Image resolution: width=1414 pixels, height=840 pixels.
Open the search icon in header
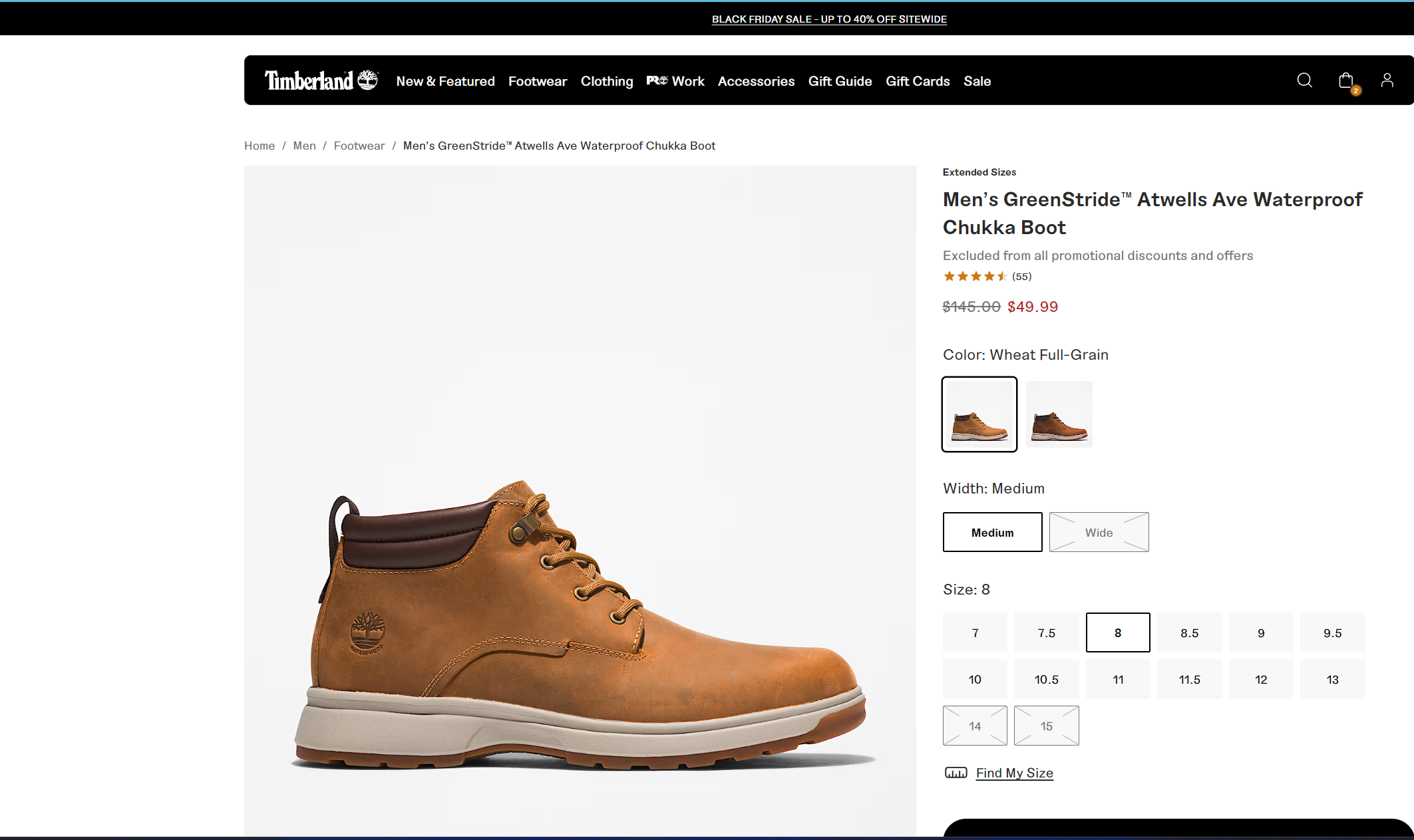[1304, 80]
